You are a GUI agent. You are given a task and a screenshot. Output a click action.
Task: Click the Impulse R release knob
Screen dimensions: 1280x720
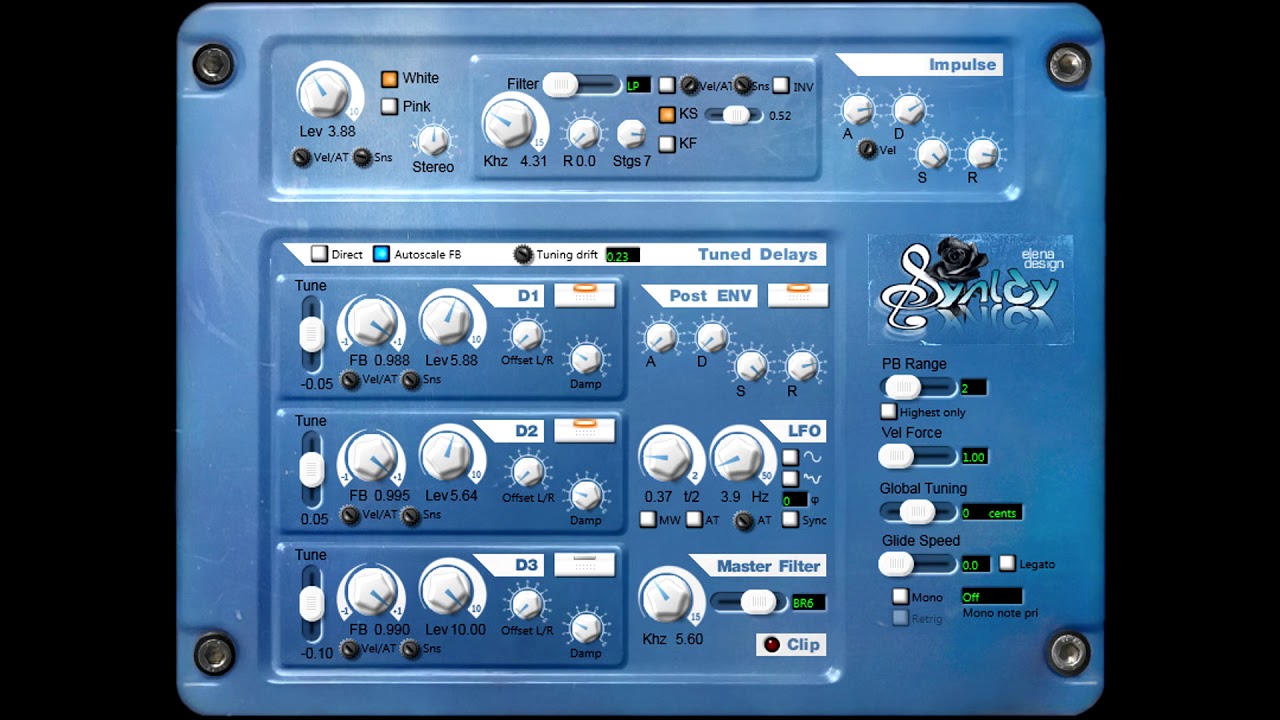(x=982, y=153)
